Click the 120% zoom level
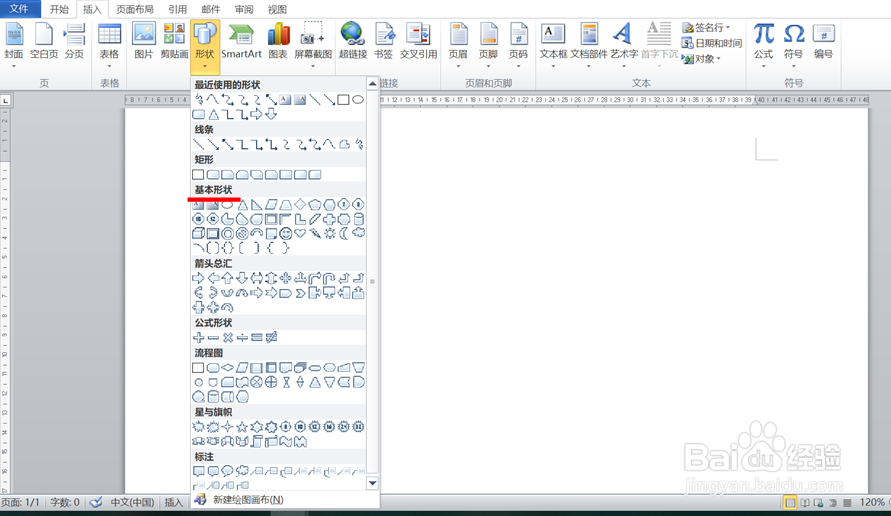 tap(872, 502)
